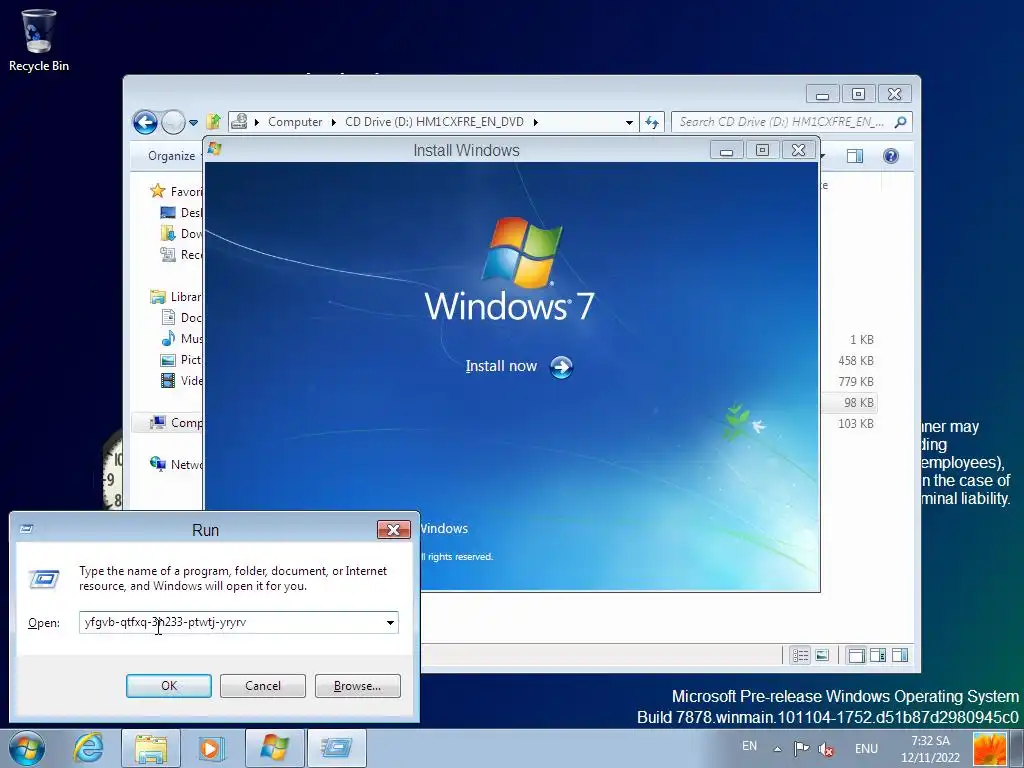Click the up-folder icon in Explorer
Image resolution: width=1024 pixels, height=768 pixels.
213,121
